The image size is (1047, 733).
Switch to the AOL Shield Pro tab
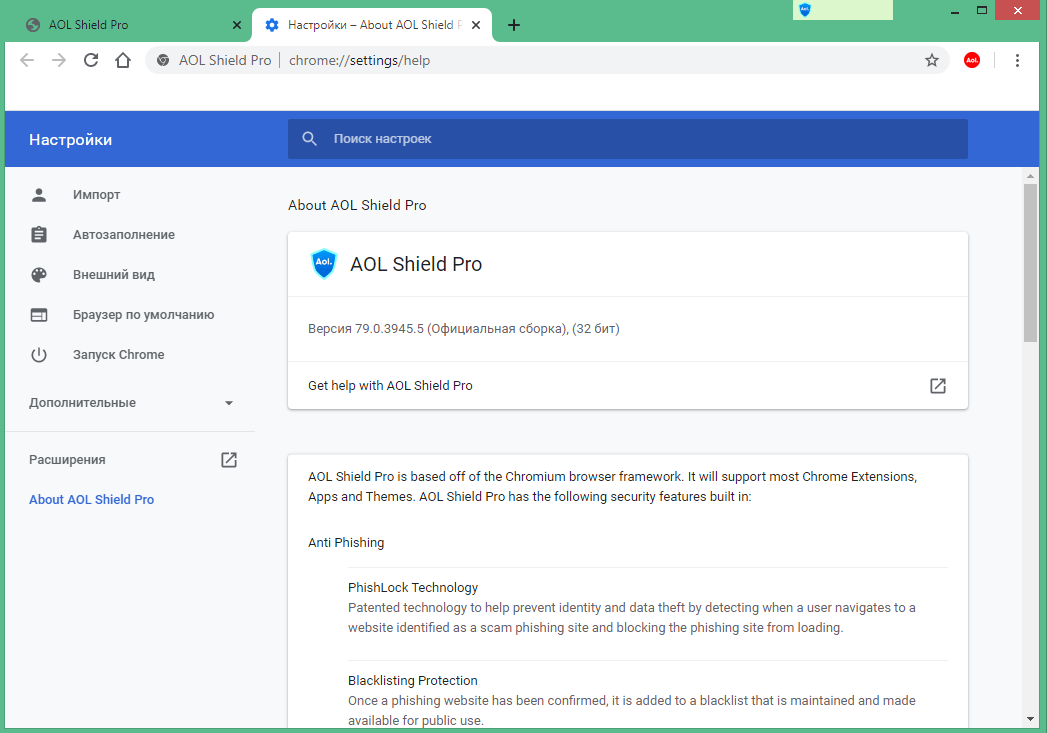(x=130, y=25)
